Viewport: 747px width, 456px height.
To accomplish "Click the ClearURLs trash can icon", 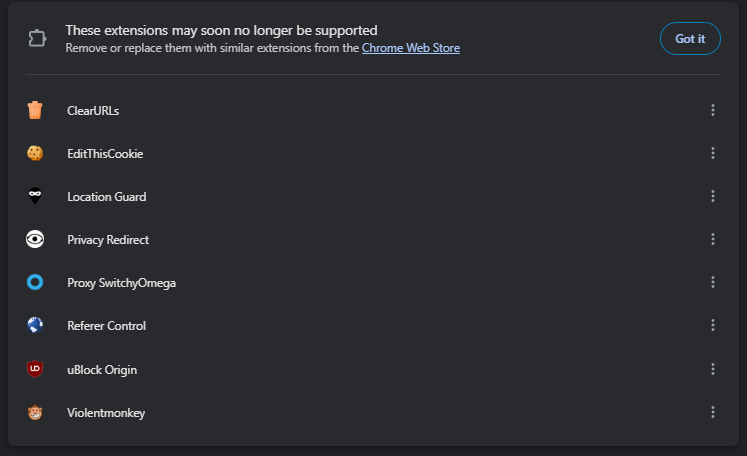I will tap(35, 110).
